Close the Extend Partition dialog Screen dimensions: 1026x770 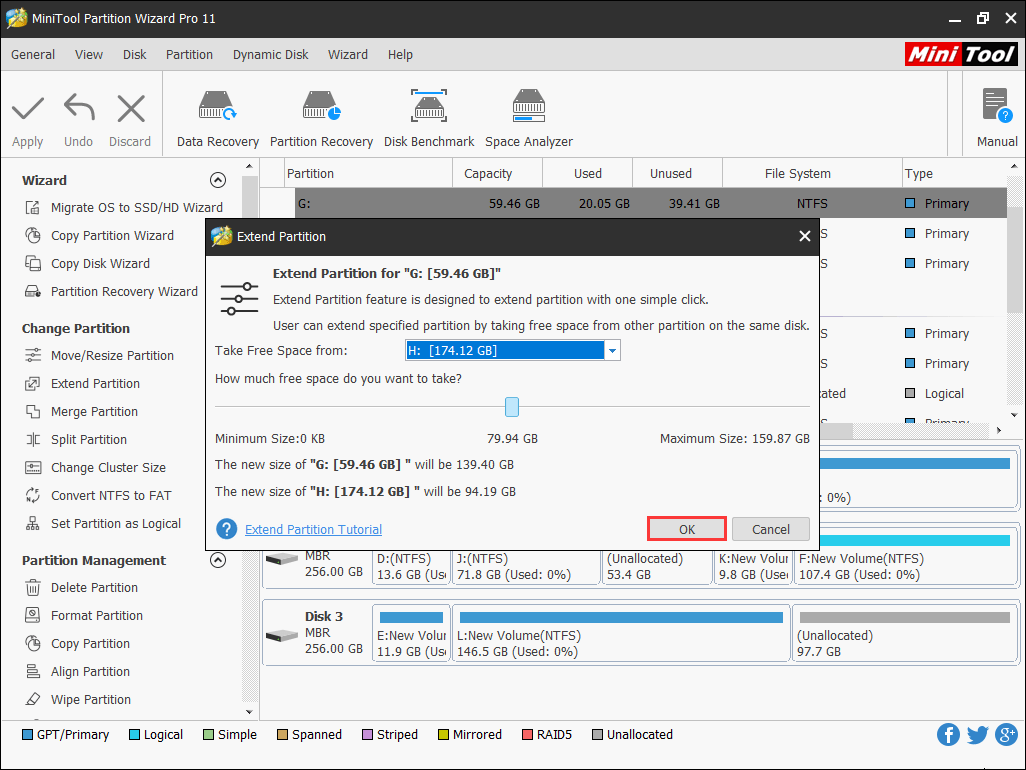tap(805, 236)
